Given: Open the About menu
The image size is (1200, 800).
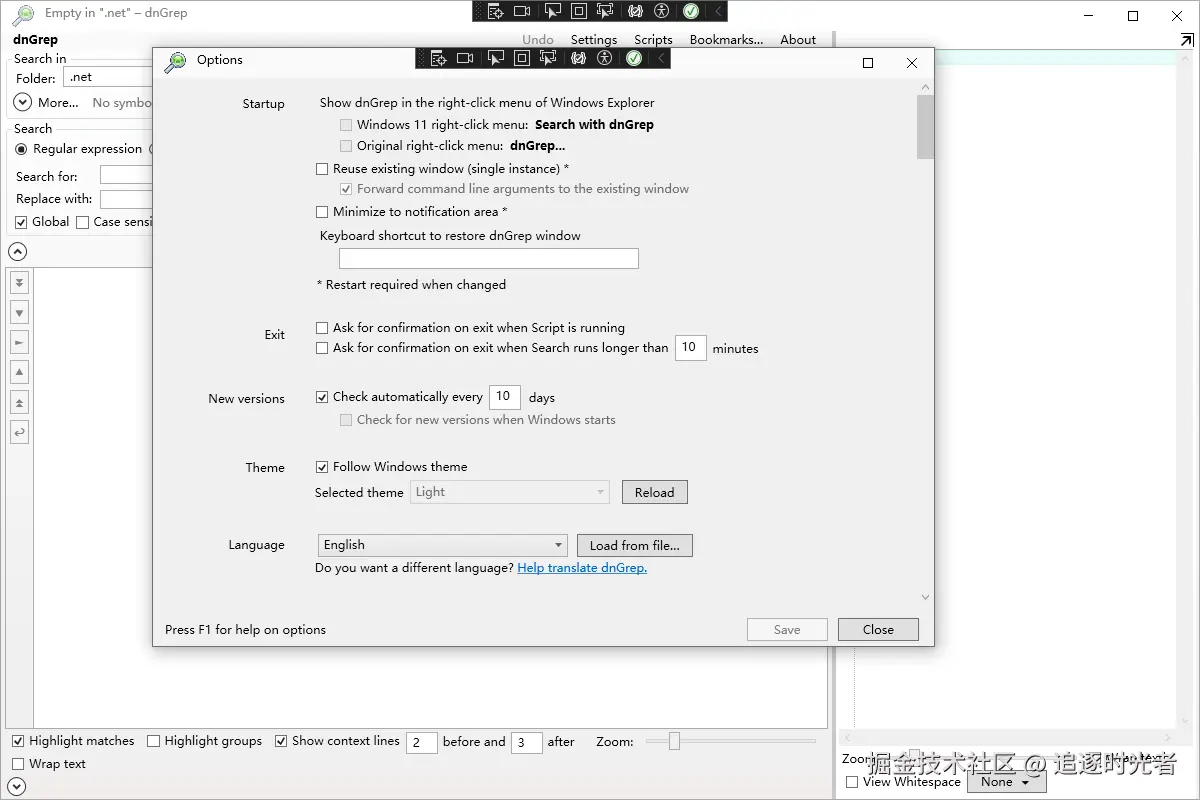Looking at the screenshot, I should tap(798, 40).
